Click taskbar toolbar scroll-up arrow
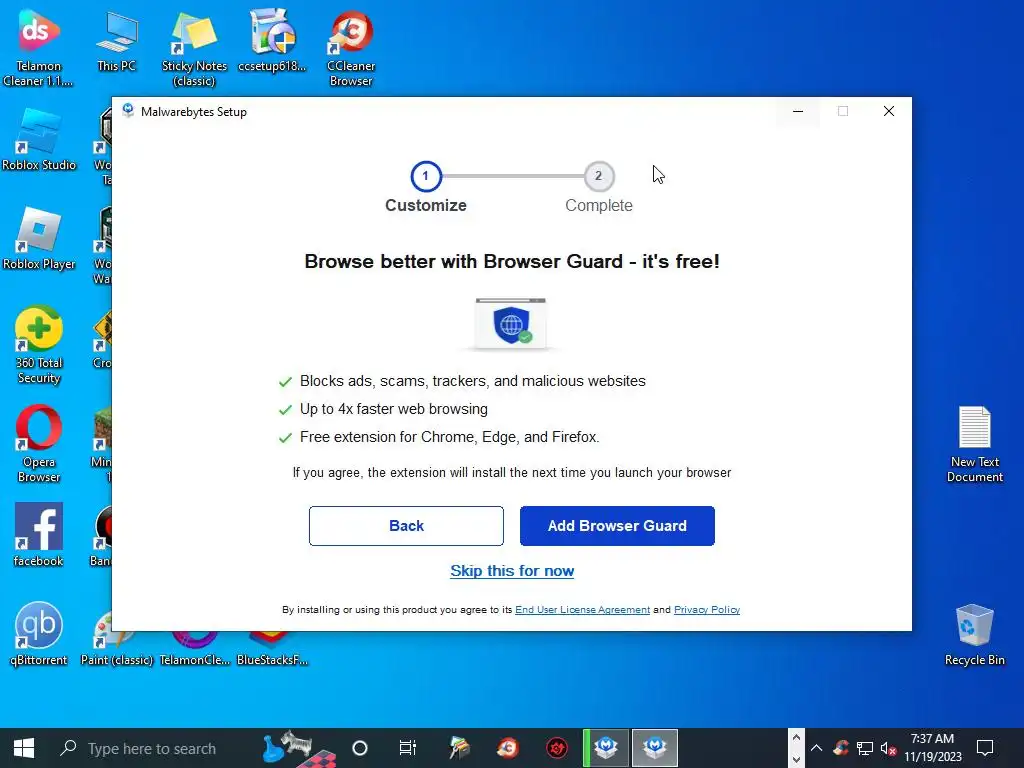The width and height of the screenshot is (1024, 768). tap(796, 738)
